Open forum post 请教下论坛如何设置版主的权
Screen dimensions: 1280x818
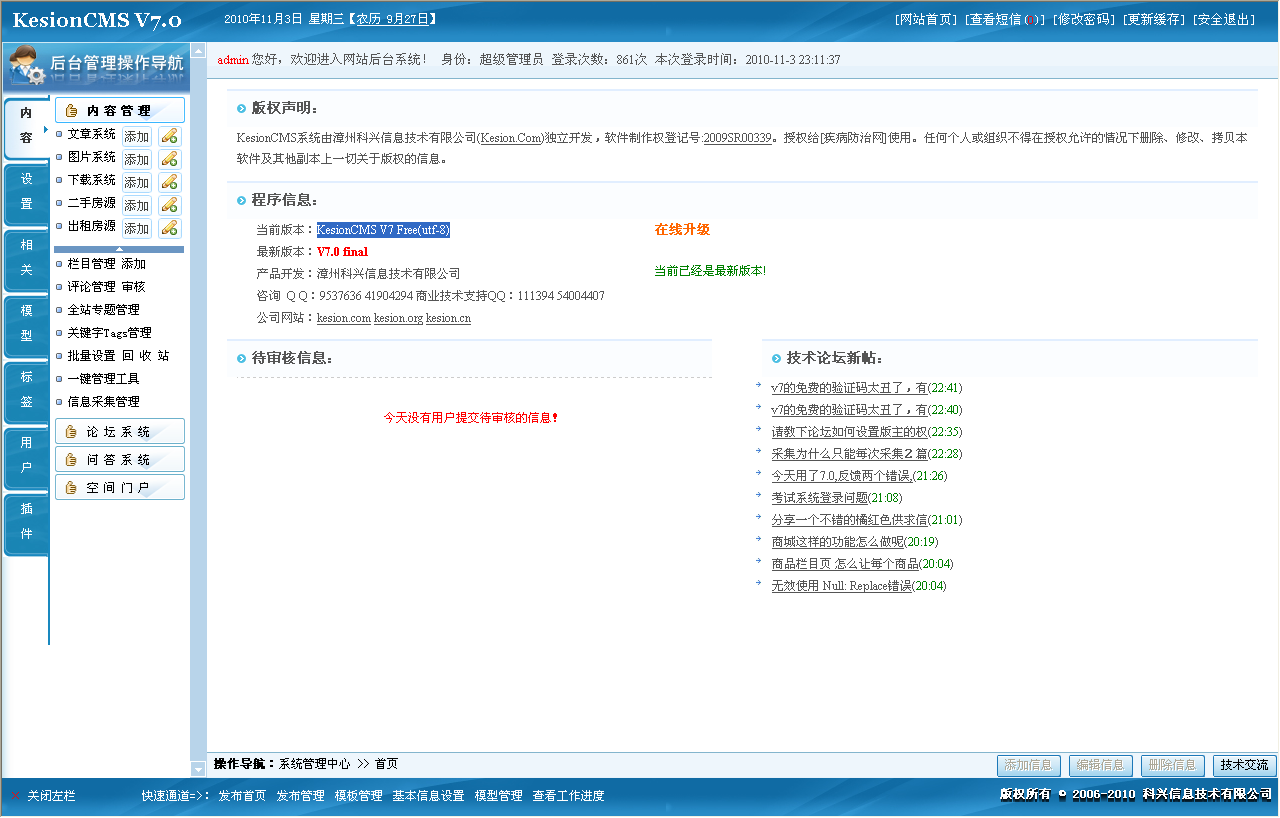pos(849,432)
